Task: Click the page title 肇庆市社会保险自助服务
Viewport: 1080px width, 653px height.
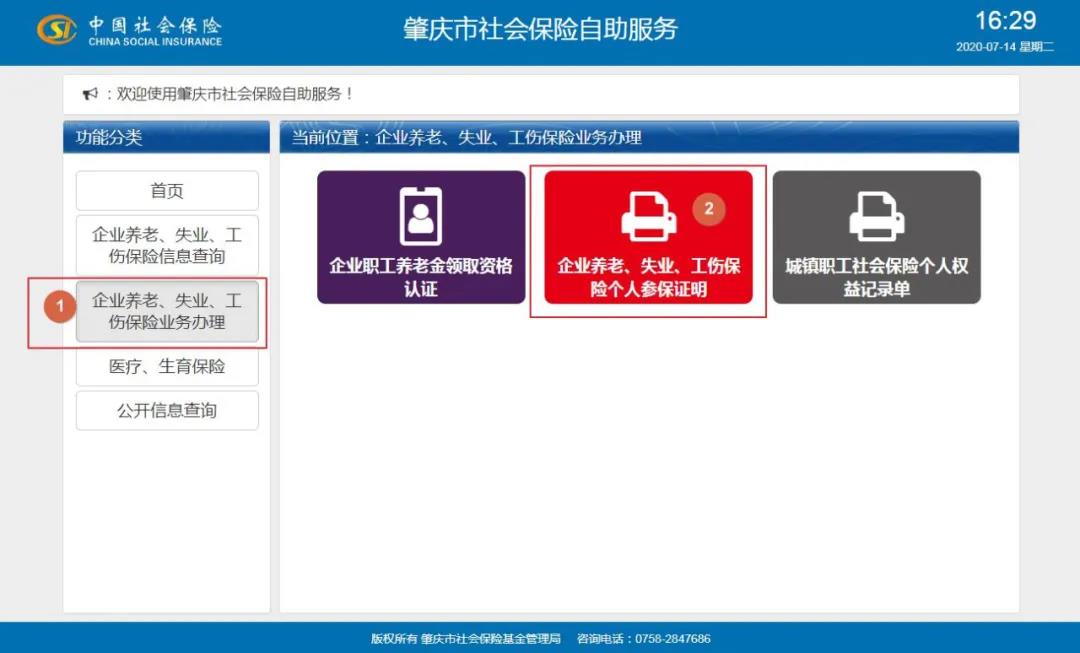Action: coord(540,30)
